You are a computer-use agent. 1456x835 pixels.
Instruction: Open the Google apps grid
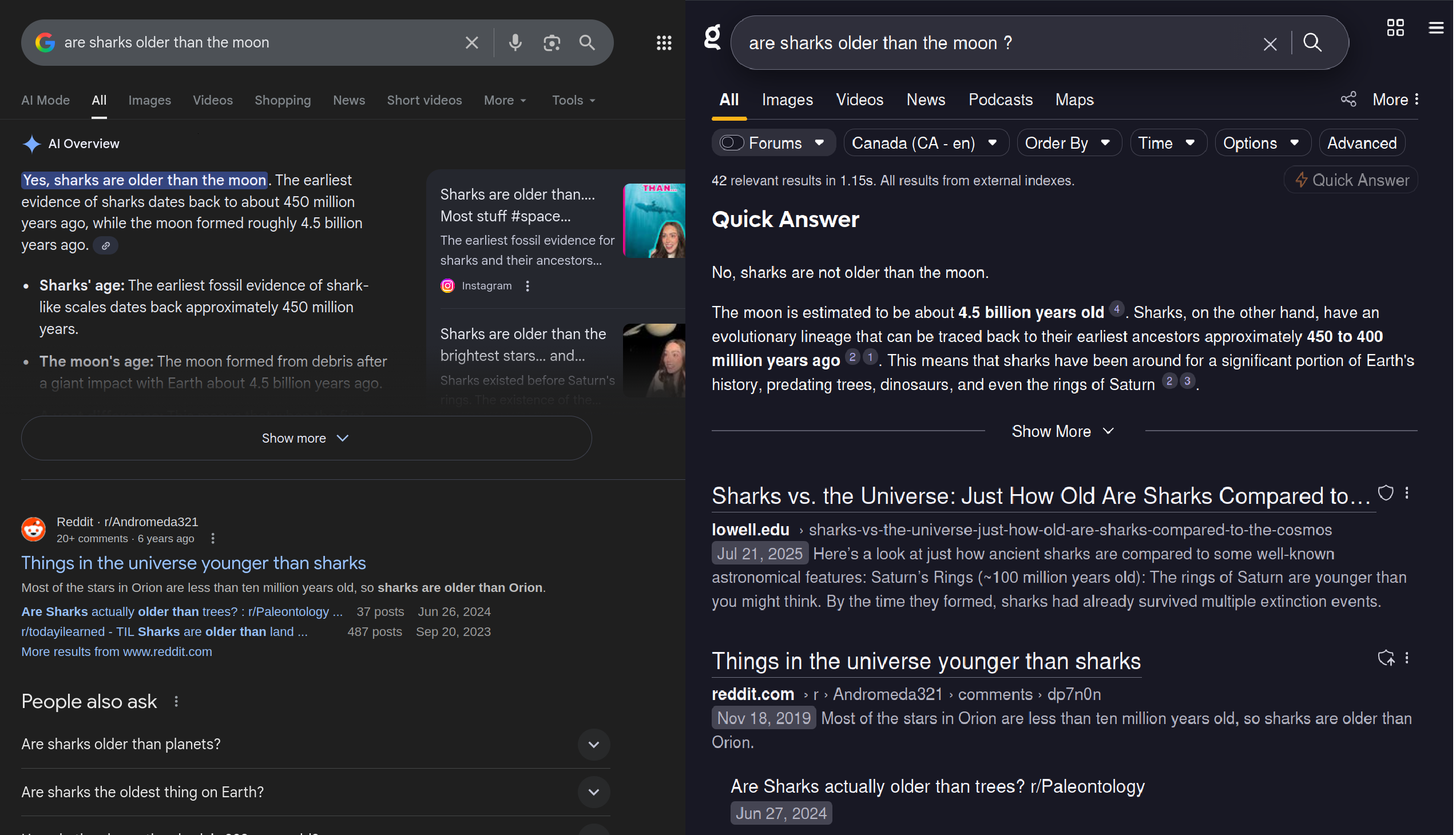pos(664,42)
